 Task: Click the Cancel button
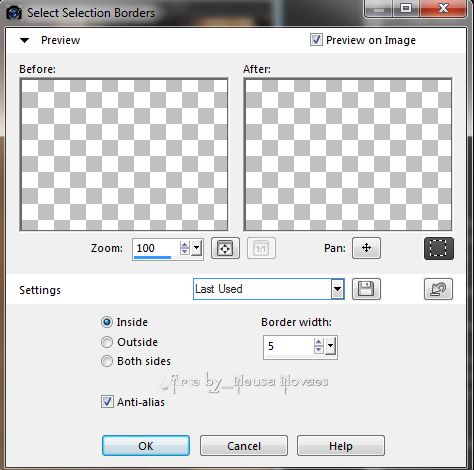point(244,446)
